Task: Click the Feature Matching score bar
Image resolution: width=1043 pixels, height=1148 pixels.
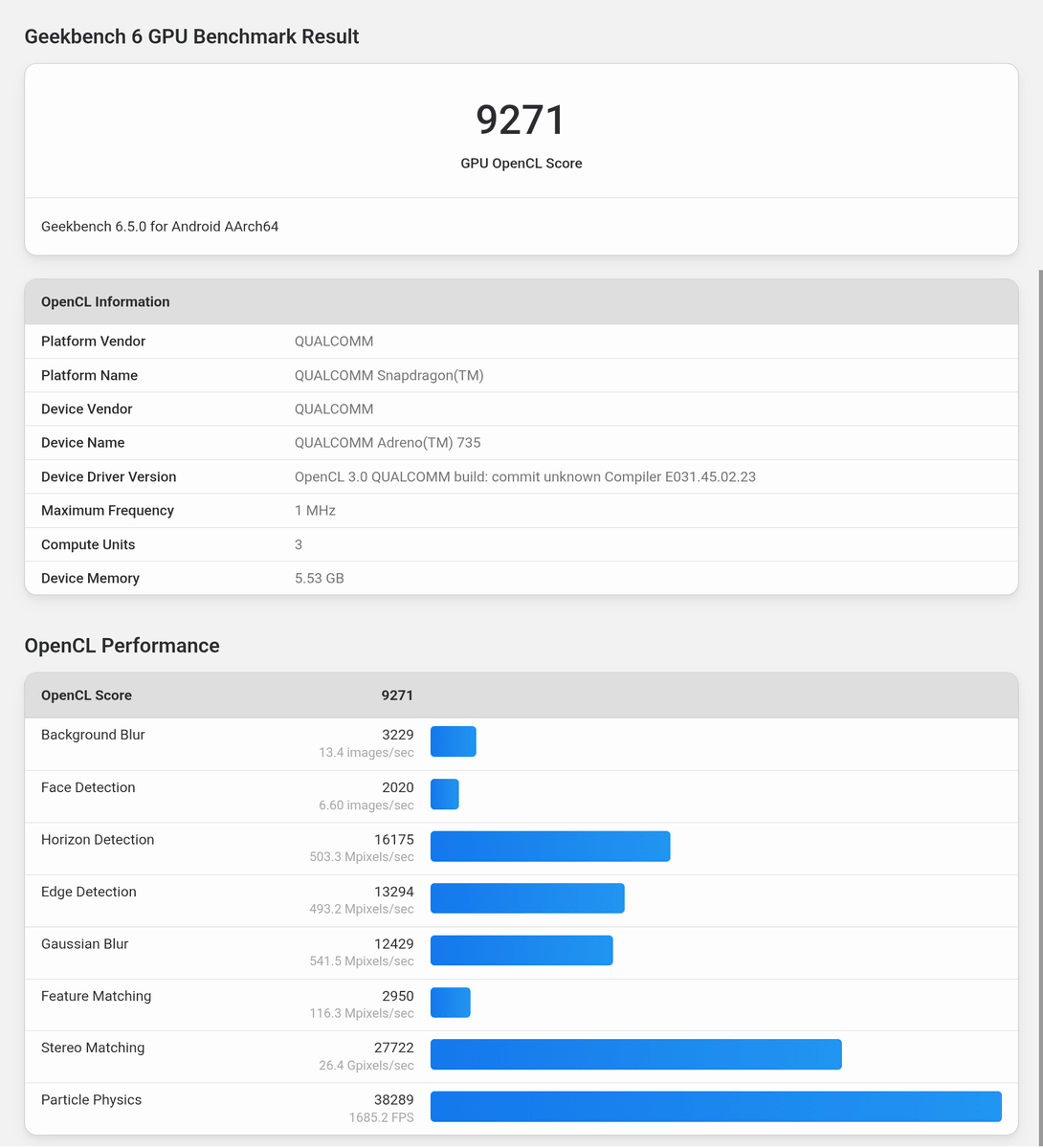Action: coord(451,1003)
